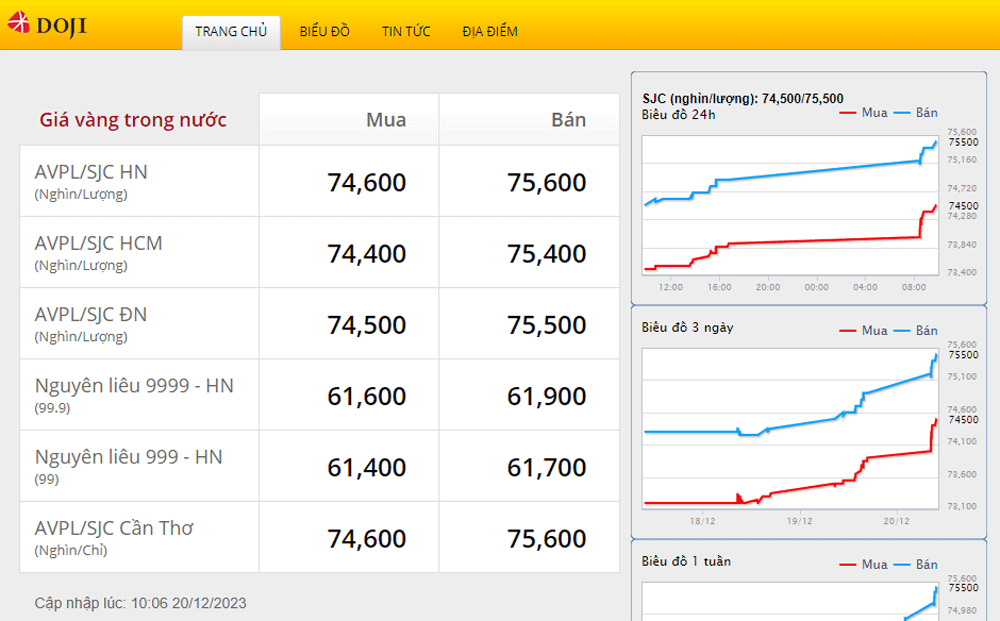The height and width of the screenshot is (621, 1000).
Task: Toggle the Mua legend in the 3 ngày chart
Action: tap(864, 331)
